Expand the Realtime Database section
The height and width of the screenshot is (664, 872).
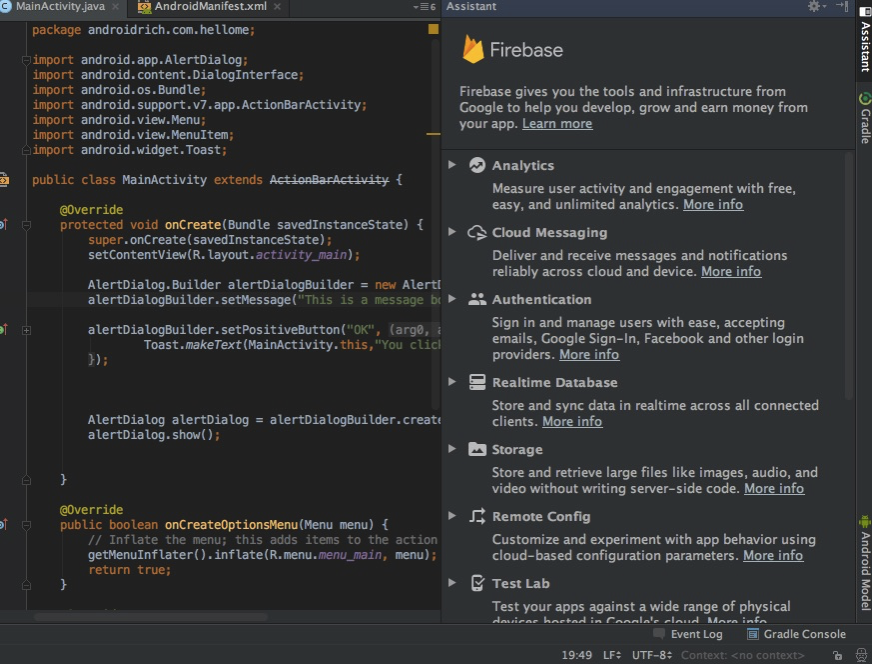coord(452,382)
